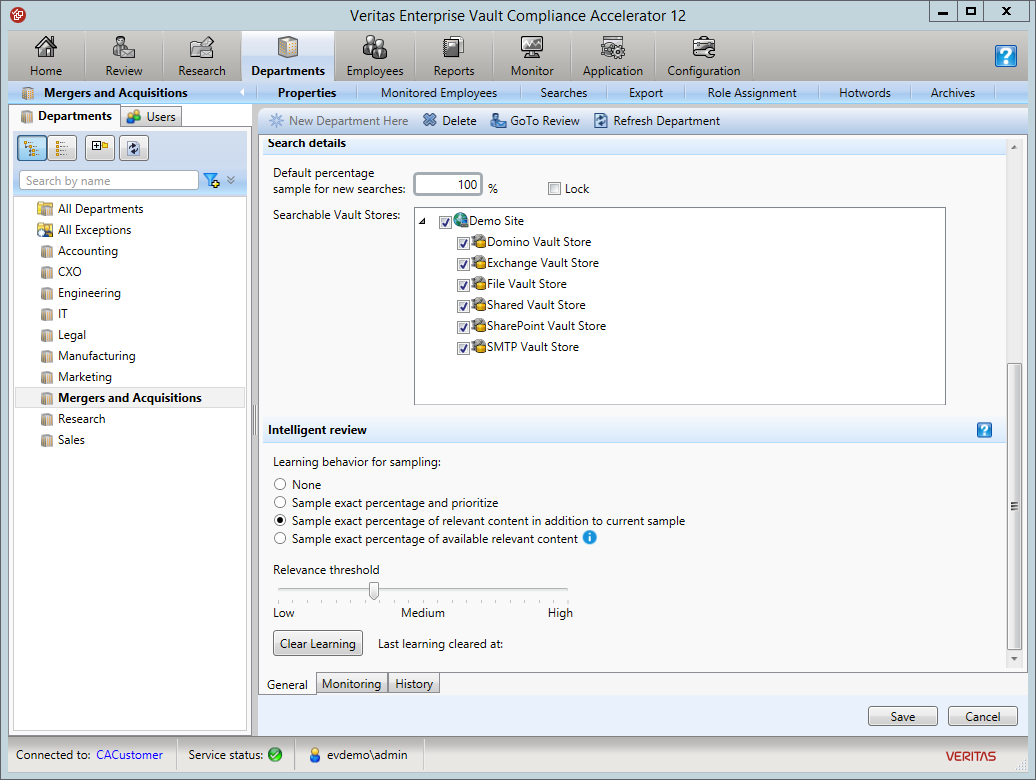Viewport: 1036px width, 780px height.
Task: Click the service status green check icon
Action: 276,754
